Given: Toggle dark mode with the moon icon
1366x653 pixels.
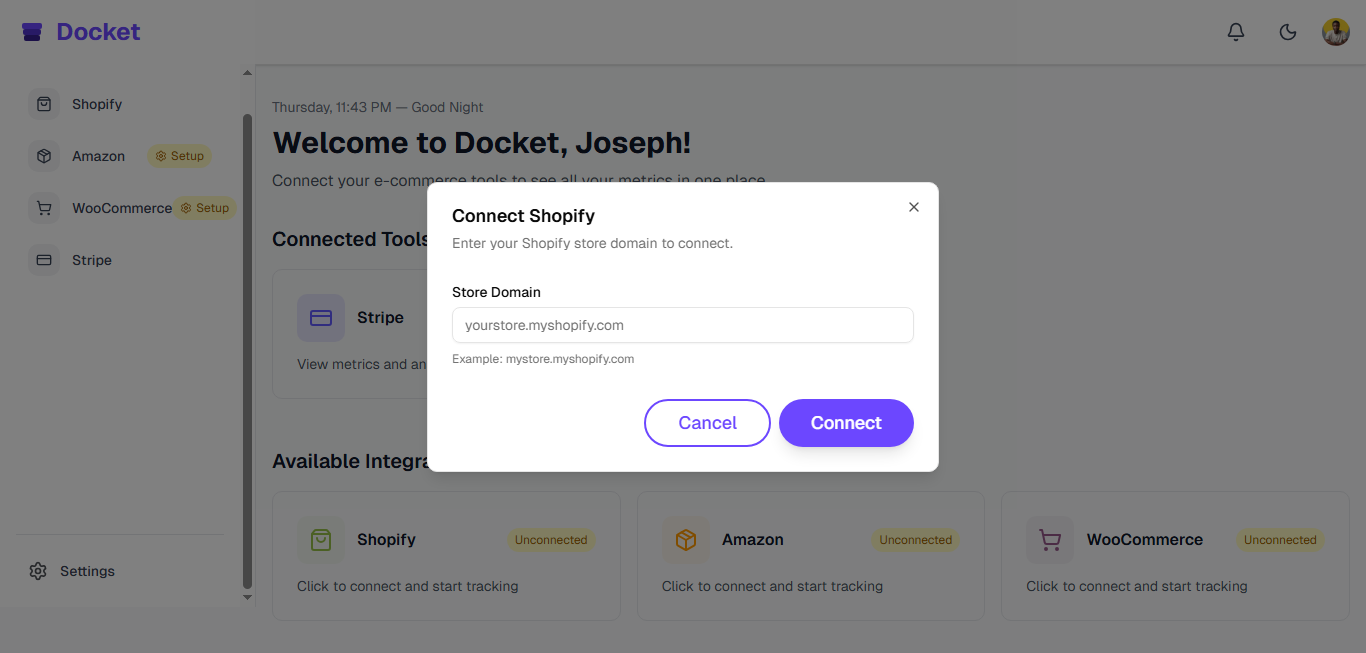Looking at the screenshot, I should pyautogui.click(x=1288, y=31).
